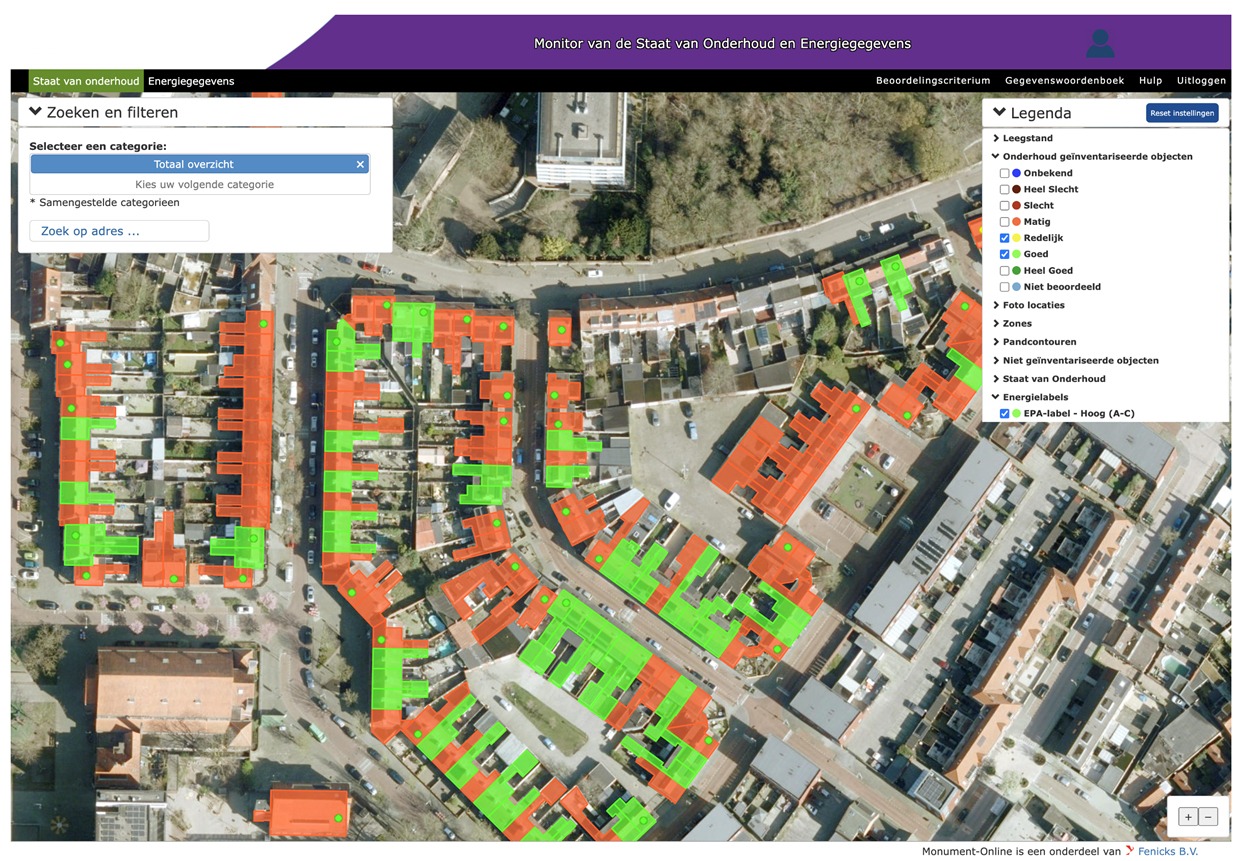Tick the Heel Goed checkbox
Viewport: 1236px width, 861px height.
(1004, 270)
